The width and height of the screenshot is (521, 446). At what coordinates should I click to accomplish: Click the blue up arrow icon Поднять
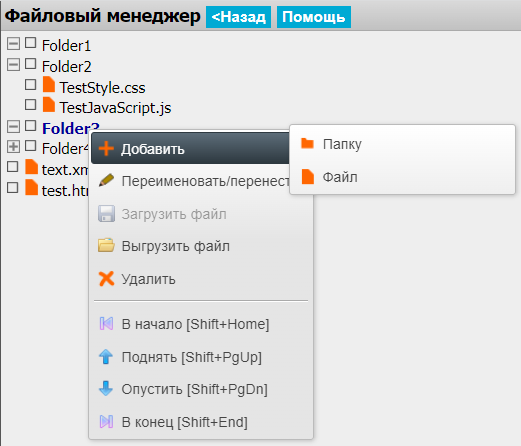tap(106, 356)
